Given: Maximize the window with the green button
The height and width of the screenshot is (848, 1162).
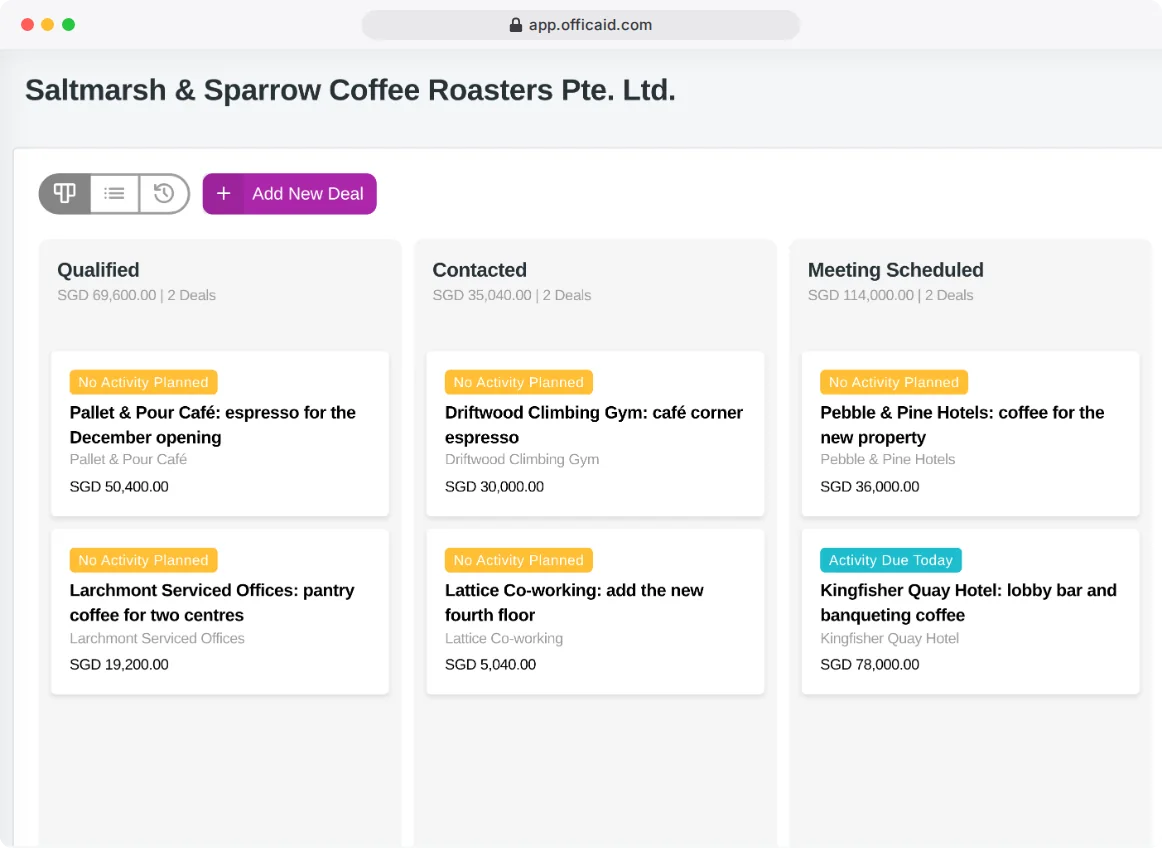Looking at the screenshot, I should click(x=68, y=24).
